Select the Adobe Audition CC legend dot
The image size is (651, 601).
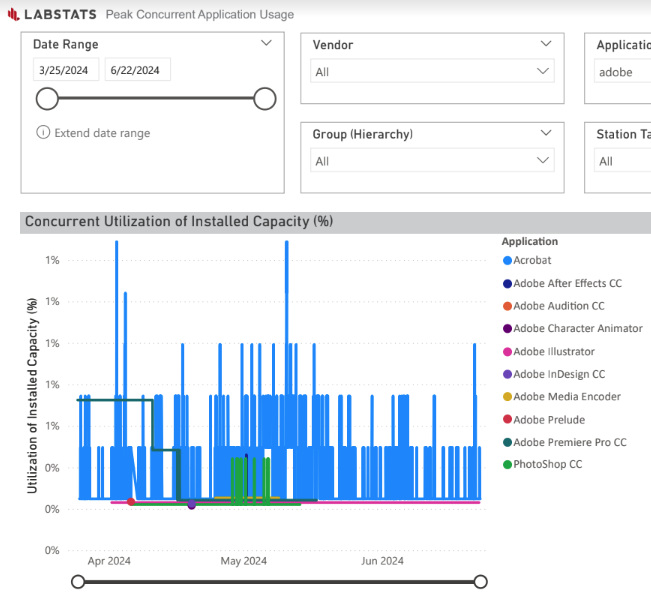(x=507, y=306)
